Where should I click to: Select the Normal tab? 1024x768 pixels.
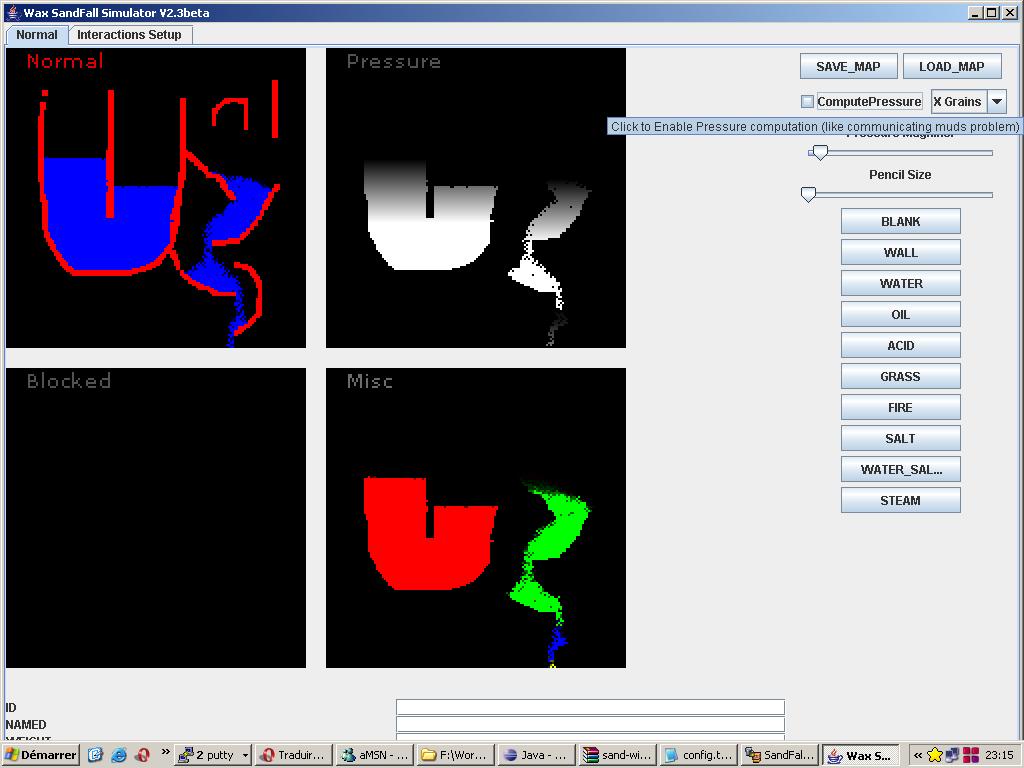[37, 34]
